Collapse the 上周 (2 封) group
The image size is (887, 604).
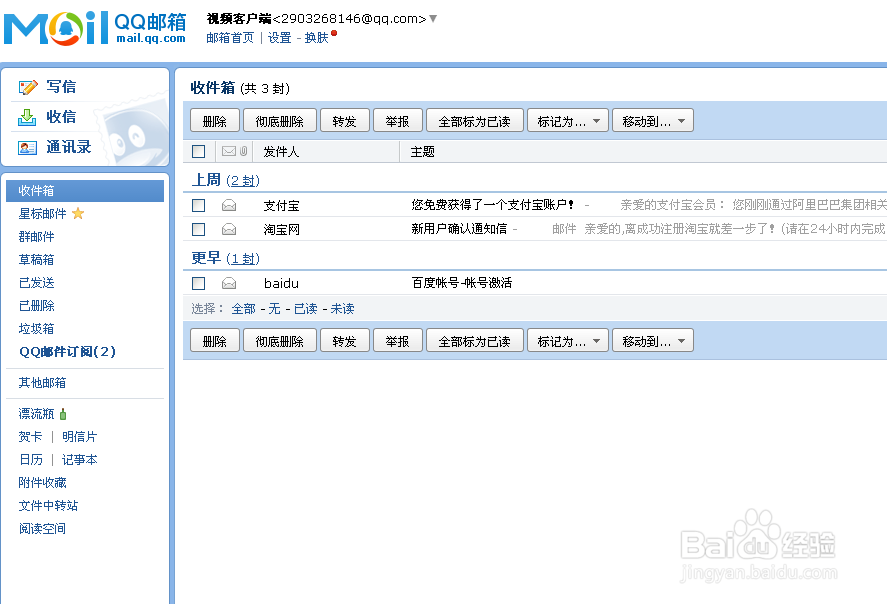tap(225, 180)
